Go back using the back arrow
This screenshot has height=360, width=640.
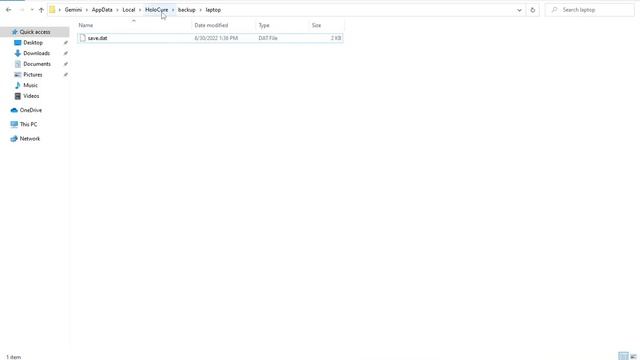9,10
